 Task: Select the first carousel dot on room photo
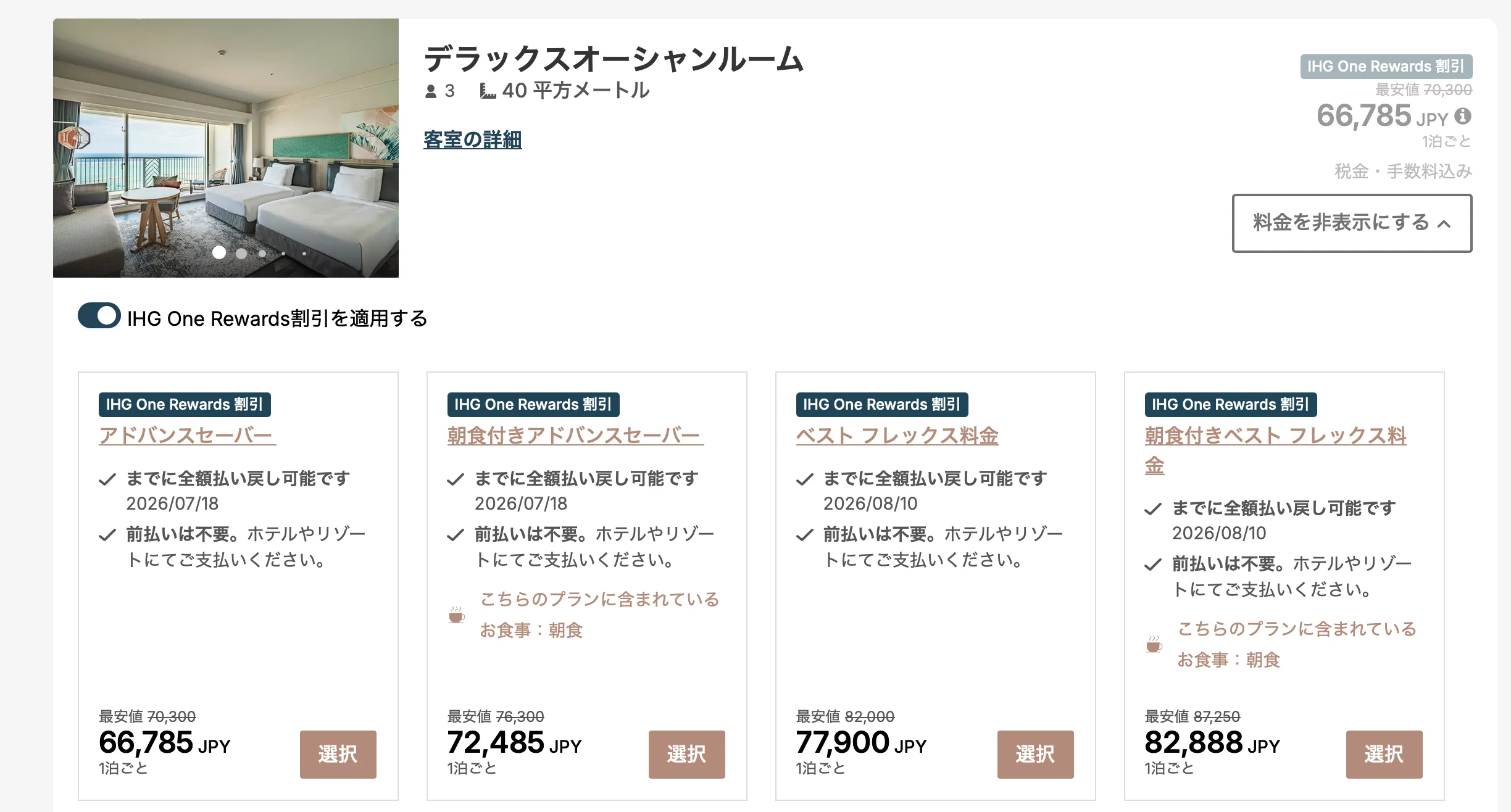click(219, 252)
